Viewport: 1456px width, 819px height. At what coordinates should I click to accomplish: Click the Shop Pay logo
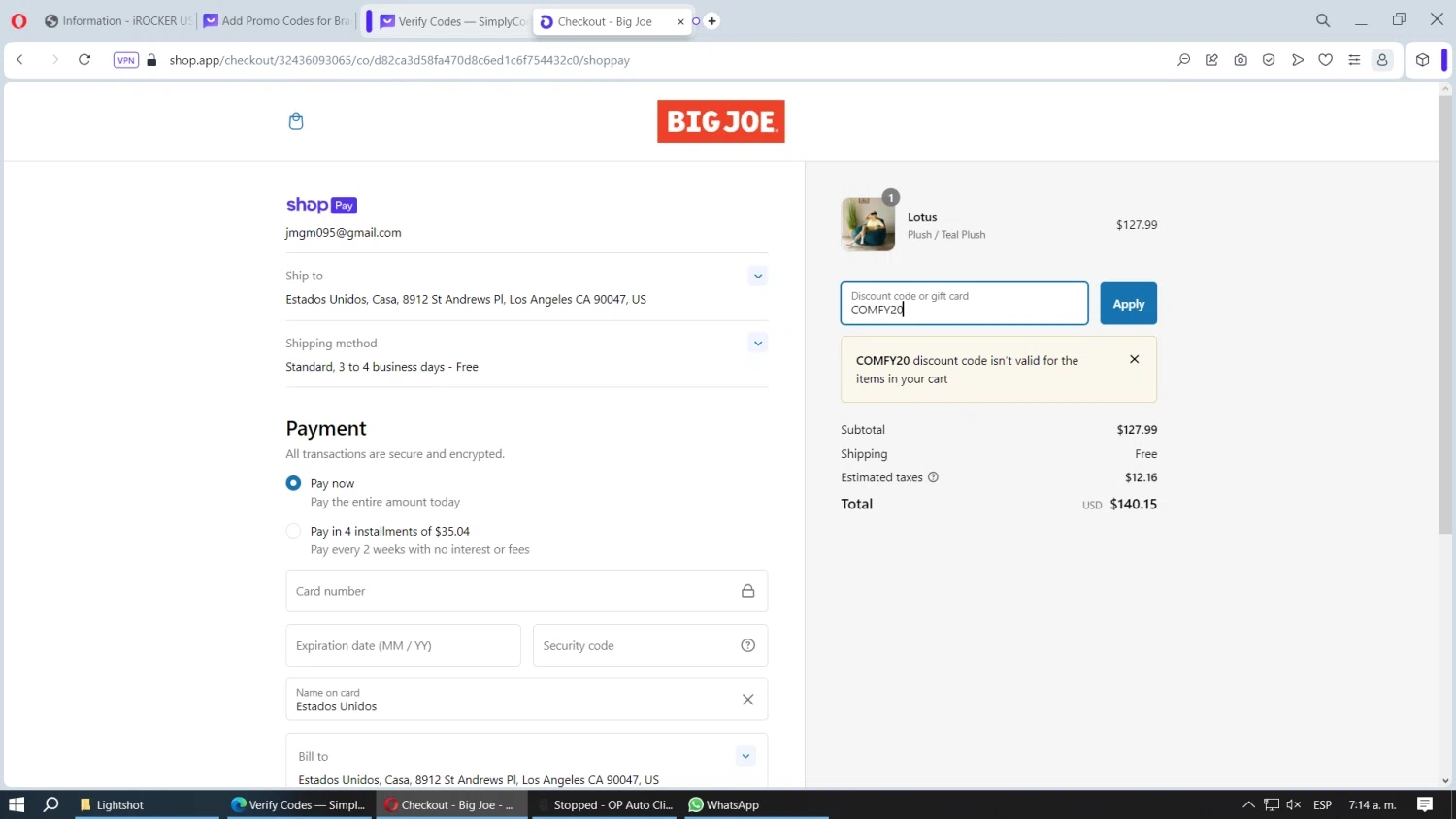point(321,205)
